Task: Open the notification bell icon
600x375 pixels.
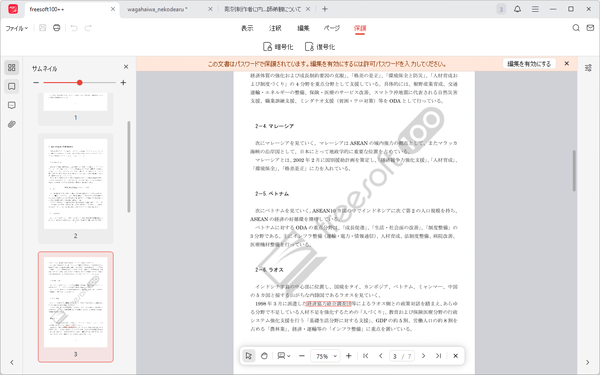Action: [517, 9]
